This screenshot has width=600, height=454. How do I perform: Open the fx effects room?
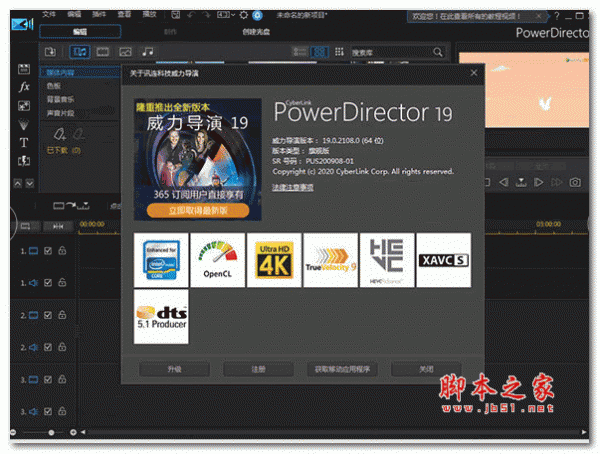[23, 87]
